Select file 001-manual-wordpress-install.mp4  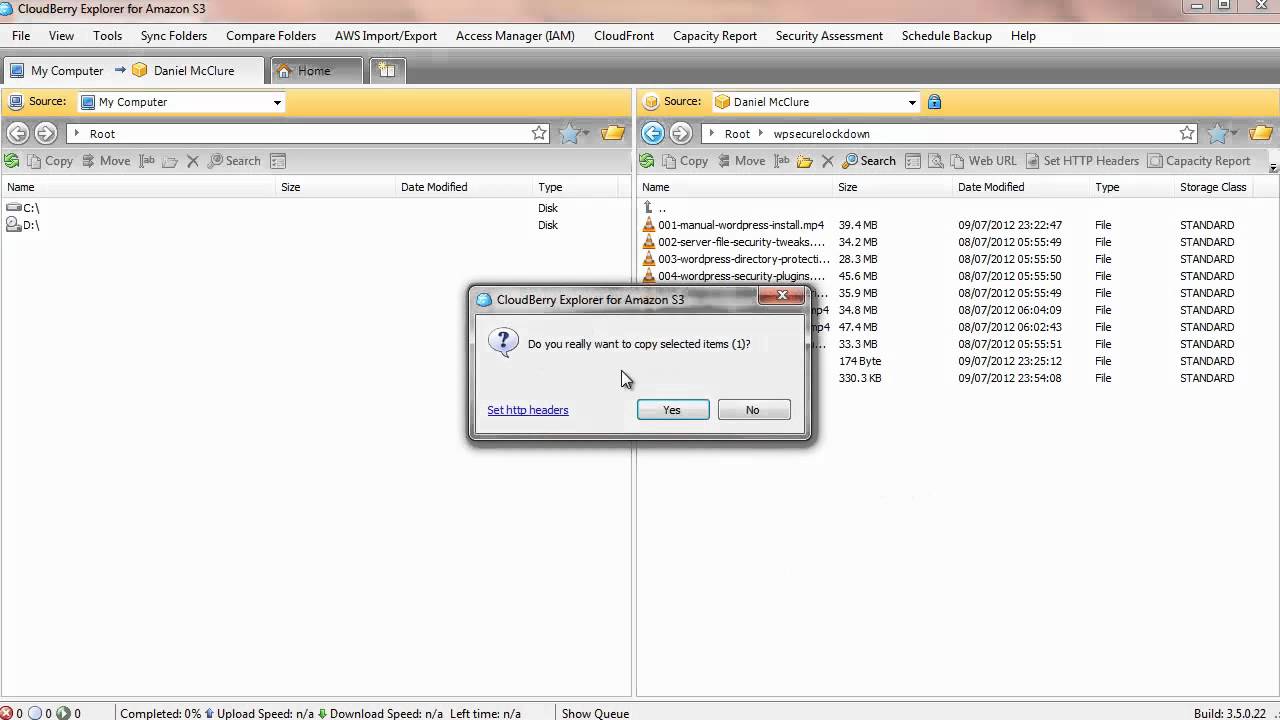pyautogui.click(x=741, y=225)
